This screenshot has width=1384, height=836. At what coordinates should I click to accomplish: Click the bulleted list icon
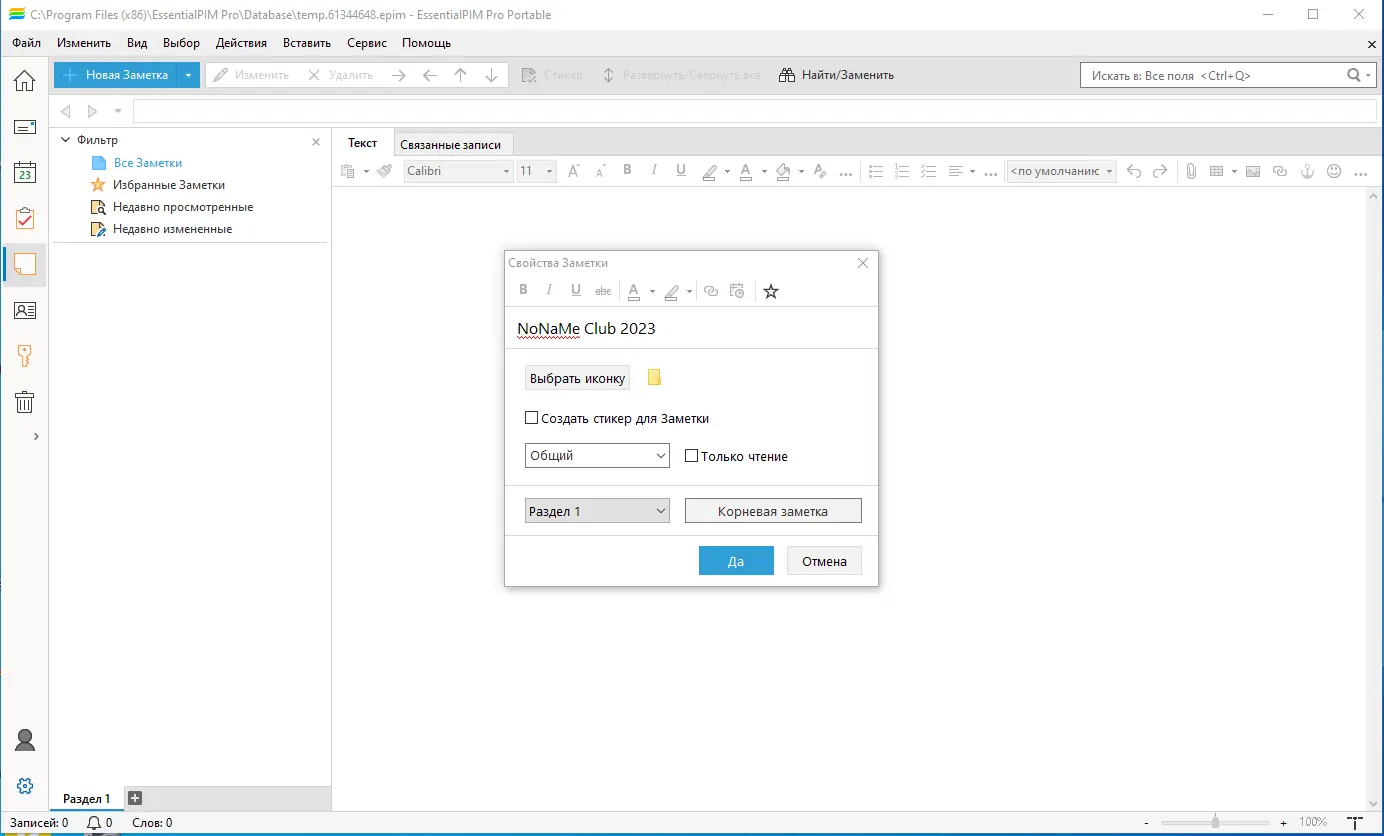(876, 171)
